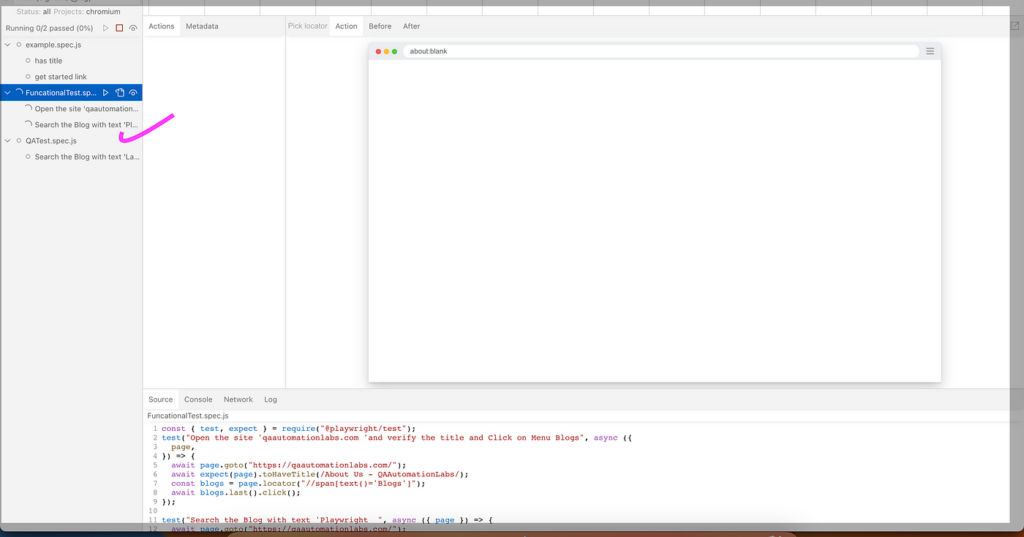Screen dimensions: 1024x537
Task: Collapse the QATest.spec.js chevron
Action: (8, 141)
